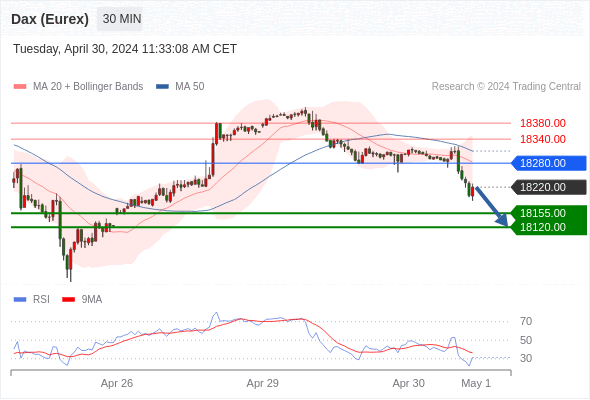The image size is (590, 400).
Task: Click the Dax (Eurex) chart title
Action: [x=50, y=19]
